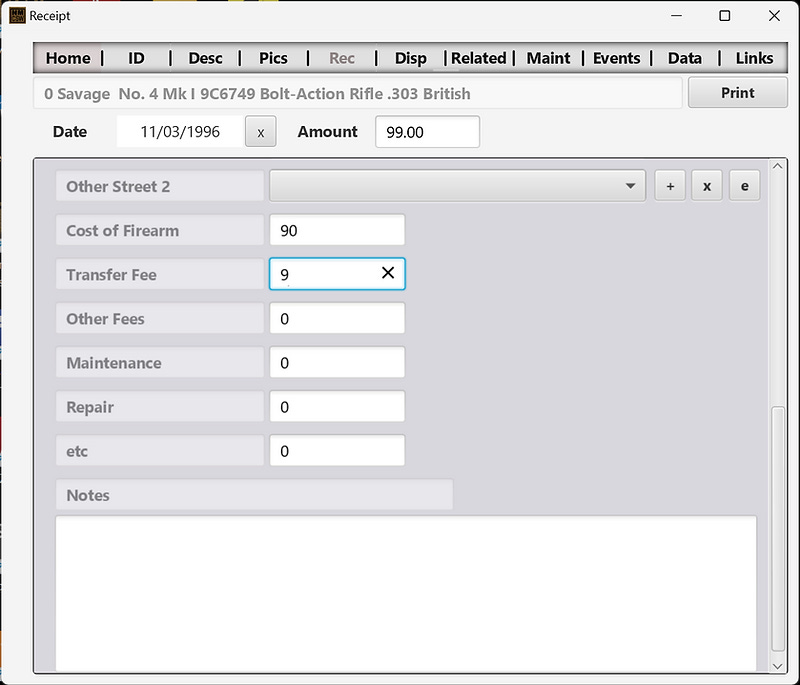Click the scroll down arrow of the form
800x685 pixels.
click(x=778, y=666)
